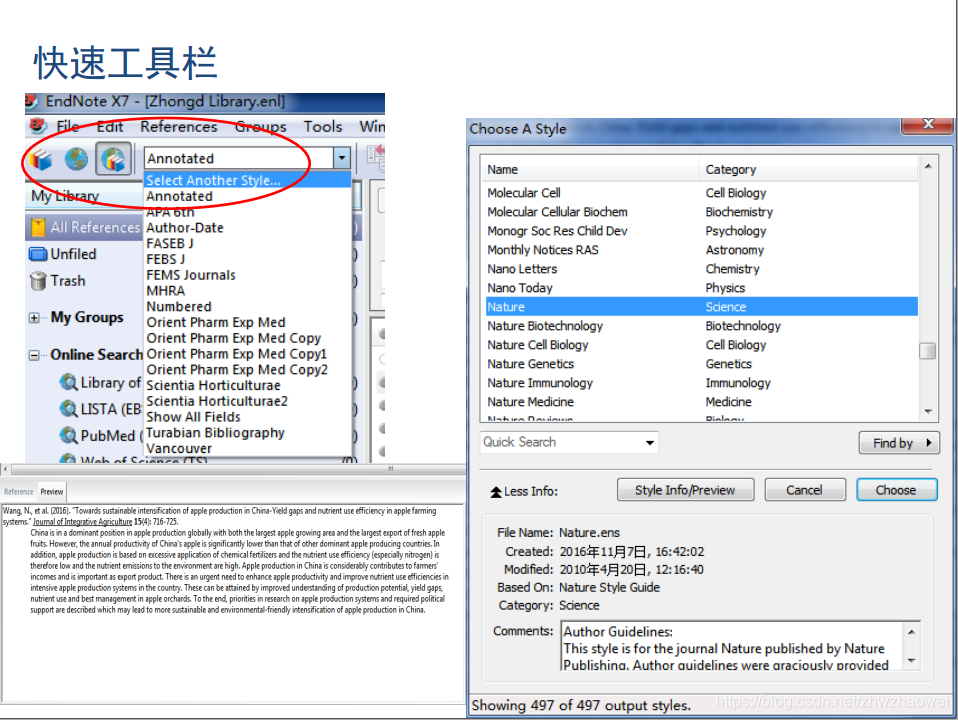This screenshot has height=720, width=958.
Task: Select the Nature style row
Action: (701, 307)
